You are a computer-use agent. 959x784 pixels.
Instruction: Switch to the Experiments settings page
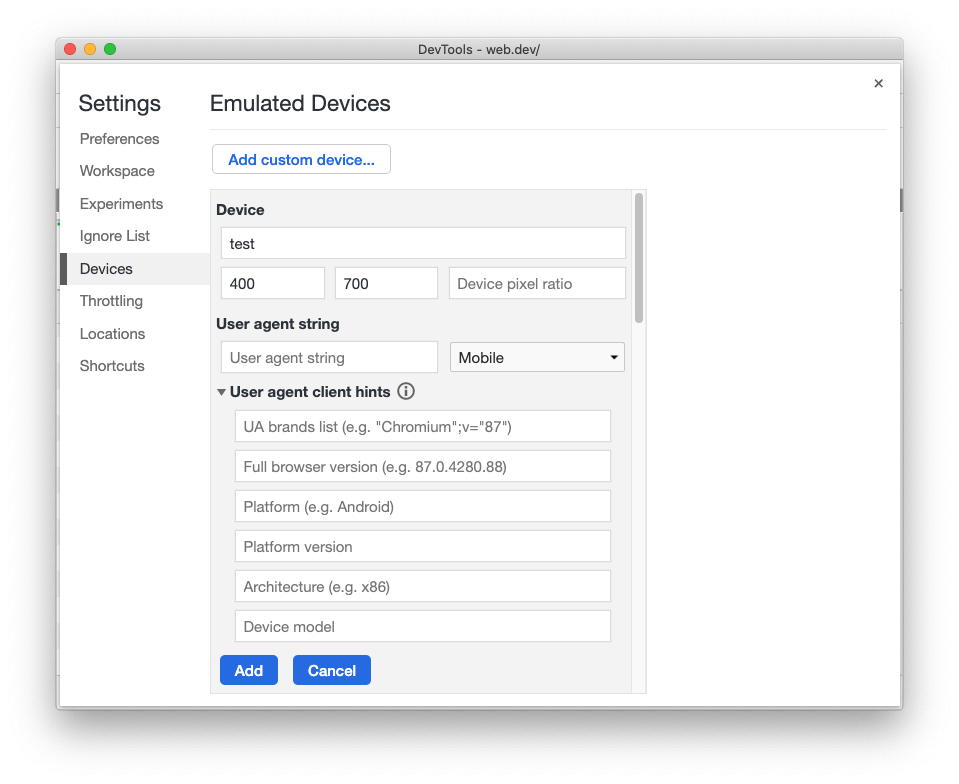[x=121, y=203]
